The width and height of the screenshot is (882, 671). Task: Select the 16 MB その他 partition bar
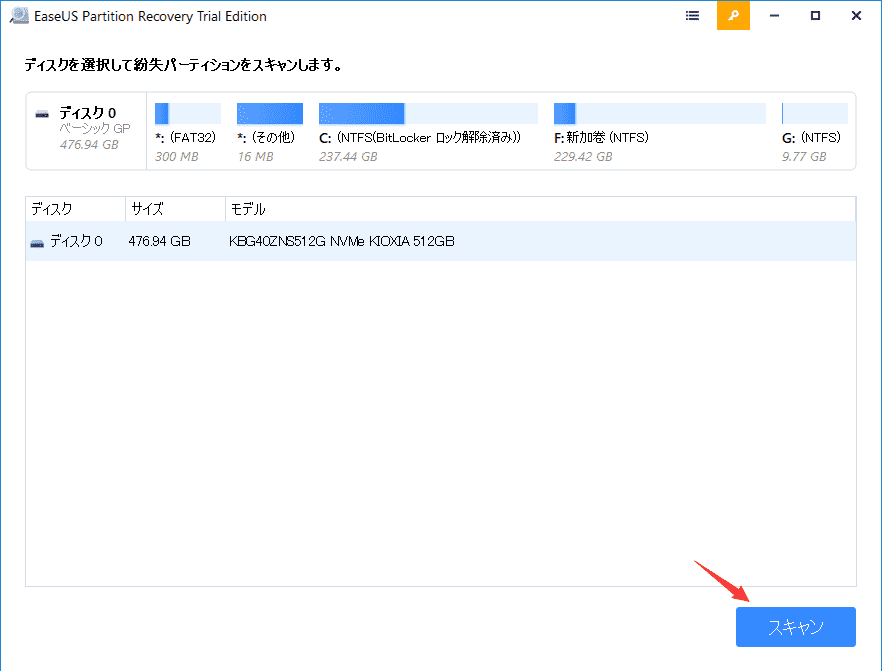[x=269, y=113]
